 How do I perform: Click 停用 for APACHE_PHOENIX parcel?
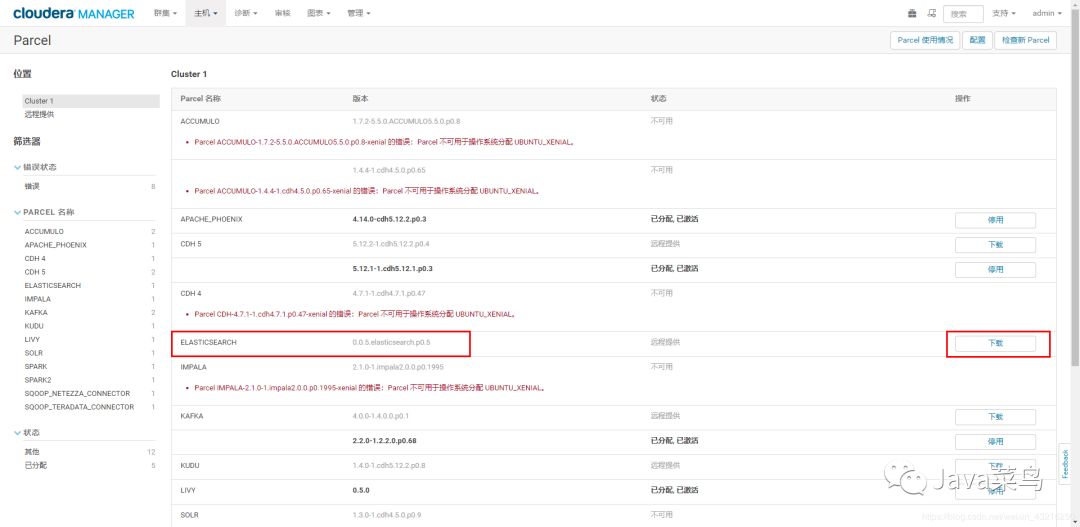995,220
